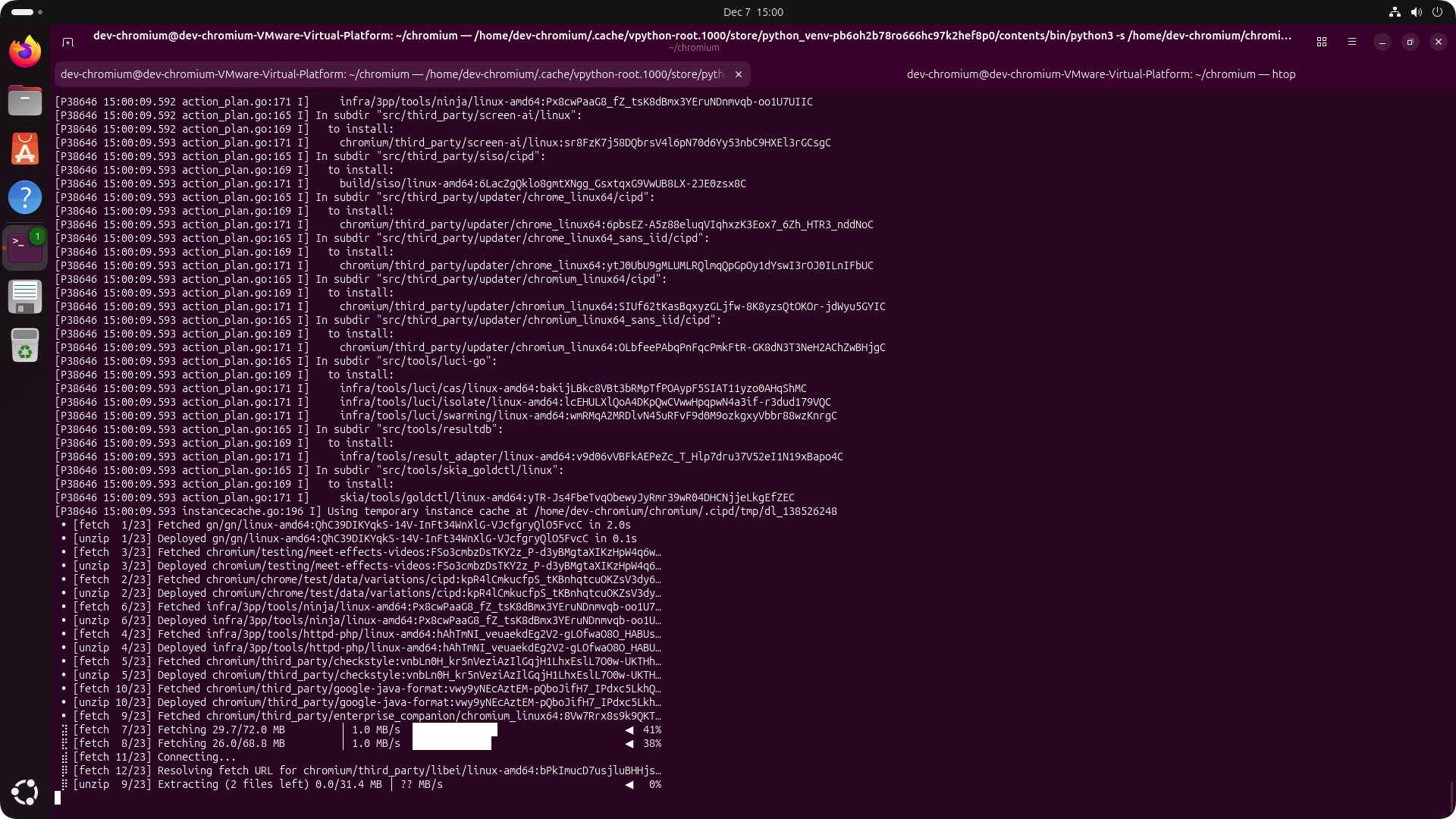
Task: Open the Trash from the dock
Action: pyautogui.click(x=25, y=346)
